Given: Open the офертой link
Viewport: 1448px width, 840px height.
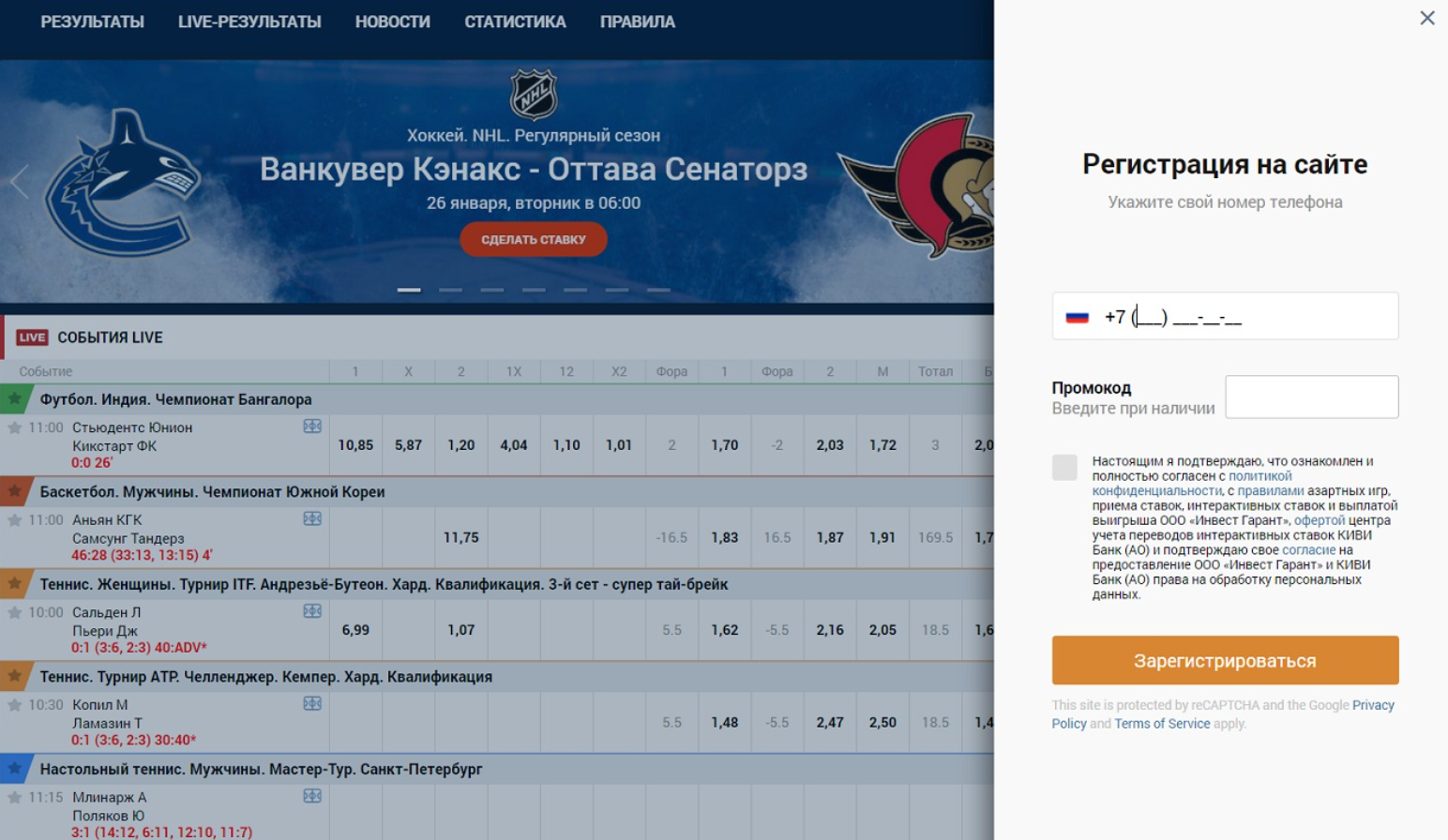Looking at the screenshot, I should [1319, 520].
